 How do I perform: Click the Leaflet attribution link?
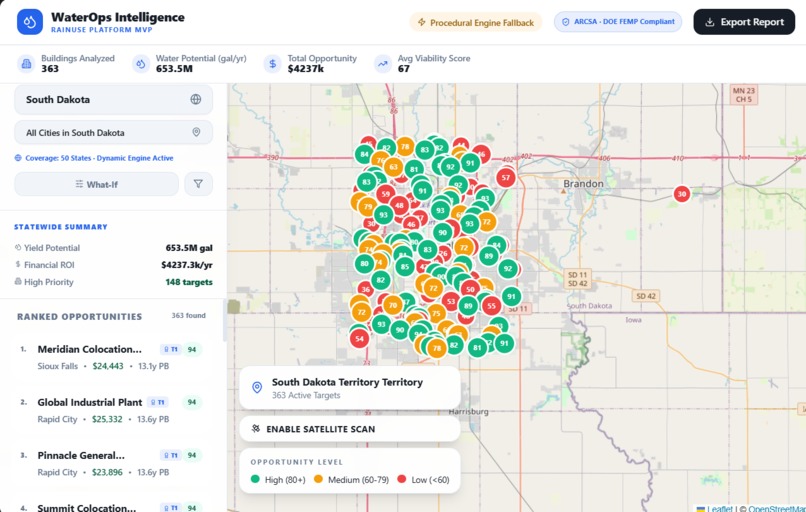(719, 508)
